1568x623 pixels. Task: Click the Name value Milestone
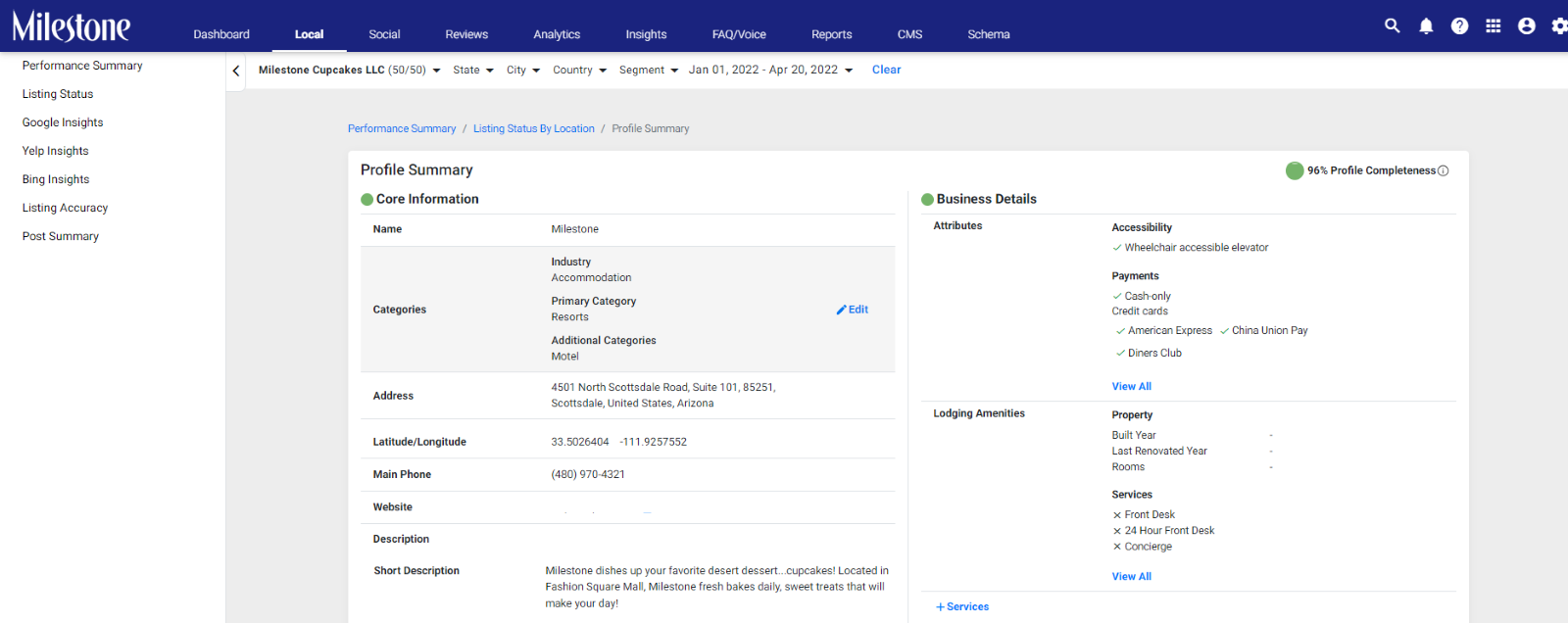click(x=574, y=229)
